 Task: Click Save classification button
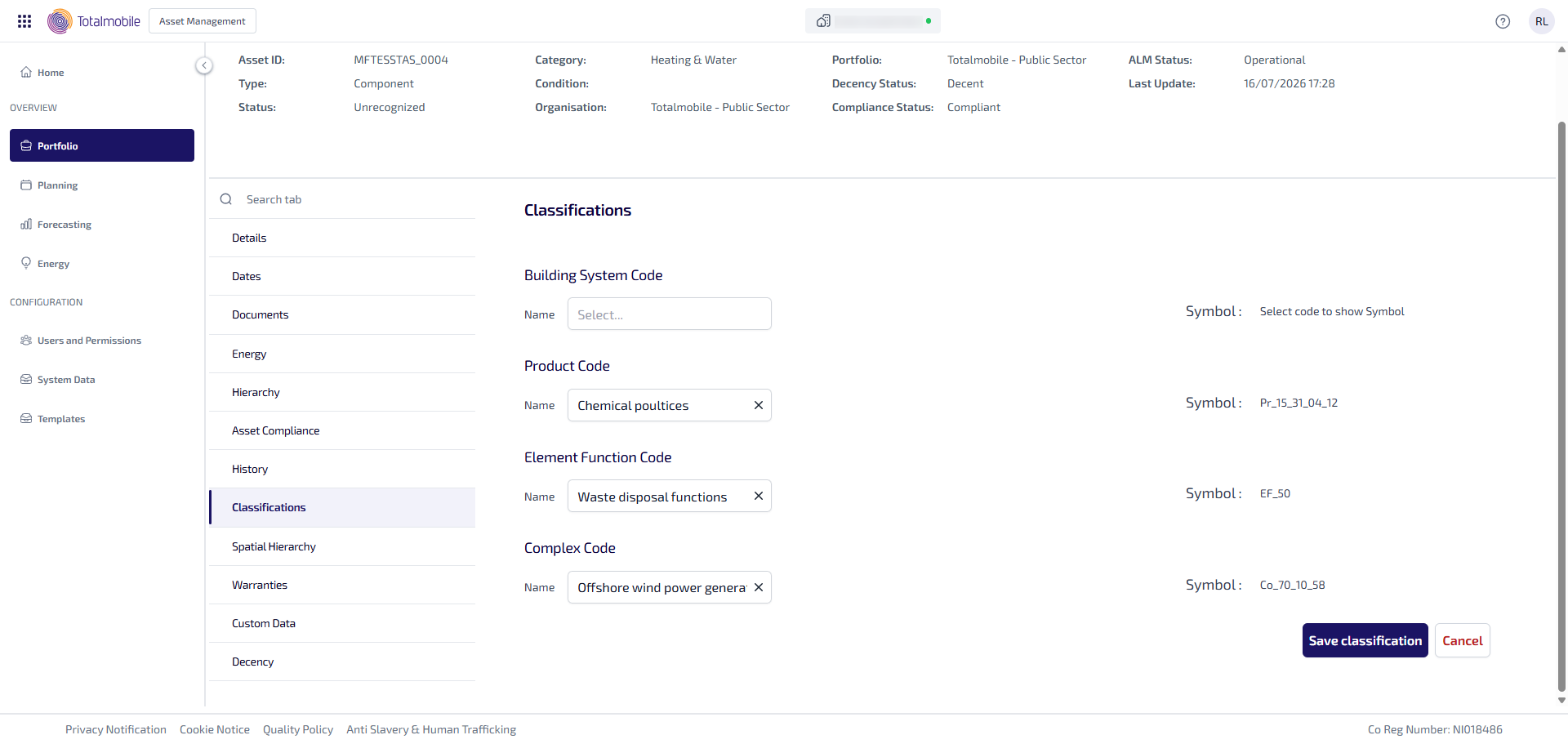pyautogui.click(x=1365, y=640)
